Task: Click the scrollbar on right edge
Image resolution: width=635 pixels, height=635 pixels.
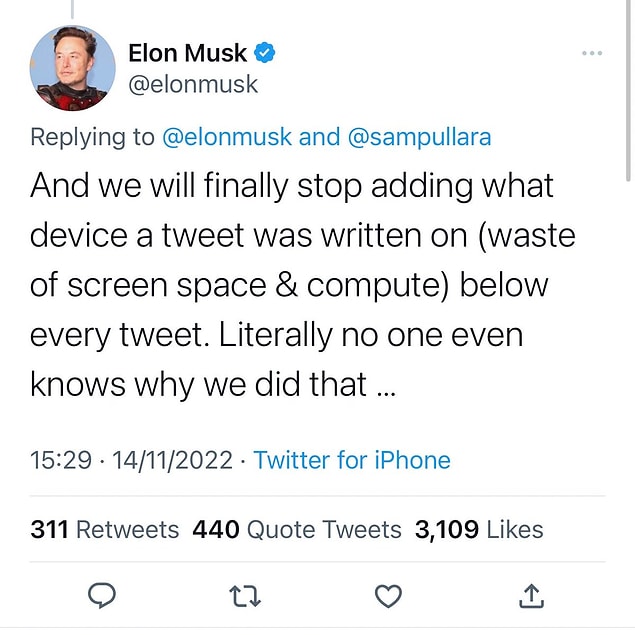Action: [x=629, y=80]
